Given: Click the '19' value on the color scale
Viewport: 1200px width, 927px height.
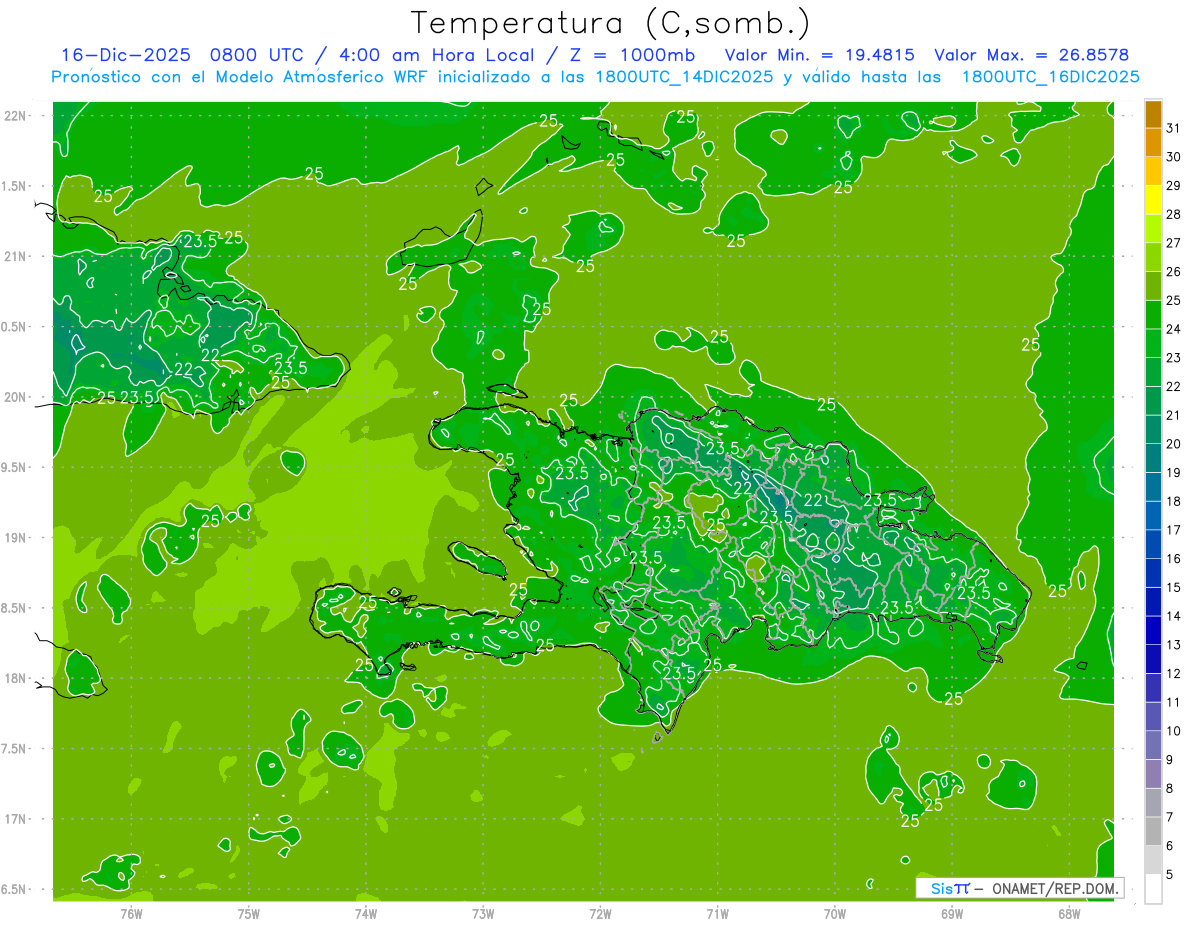Looking at the screenshot, I should [1174, 473].
